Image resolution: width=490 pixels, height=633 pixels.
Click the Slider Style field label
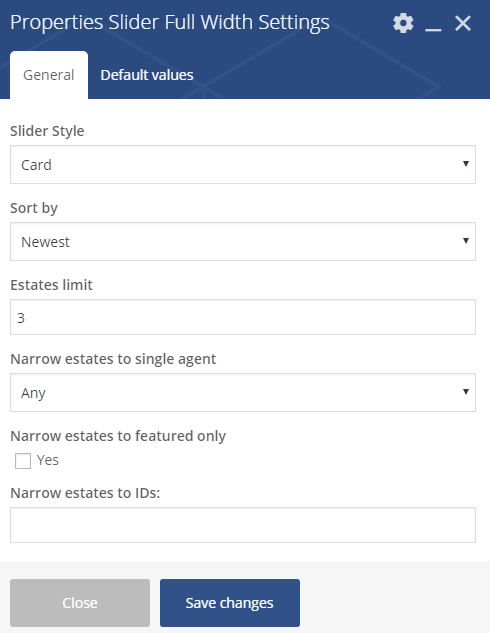pos(47,131)
